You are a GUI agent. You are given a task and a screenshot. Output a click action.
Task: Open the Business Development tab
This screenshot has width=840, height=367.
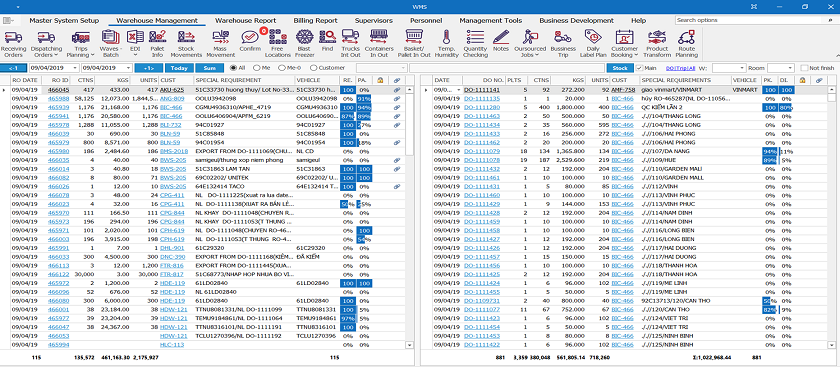pyautogui.click(x=576, y=20)
